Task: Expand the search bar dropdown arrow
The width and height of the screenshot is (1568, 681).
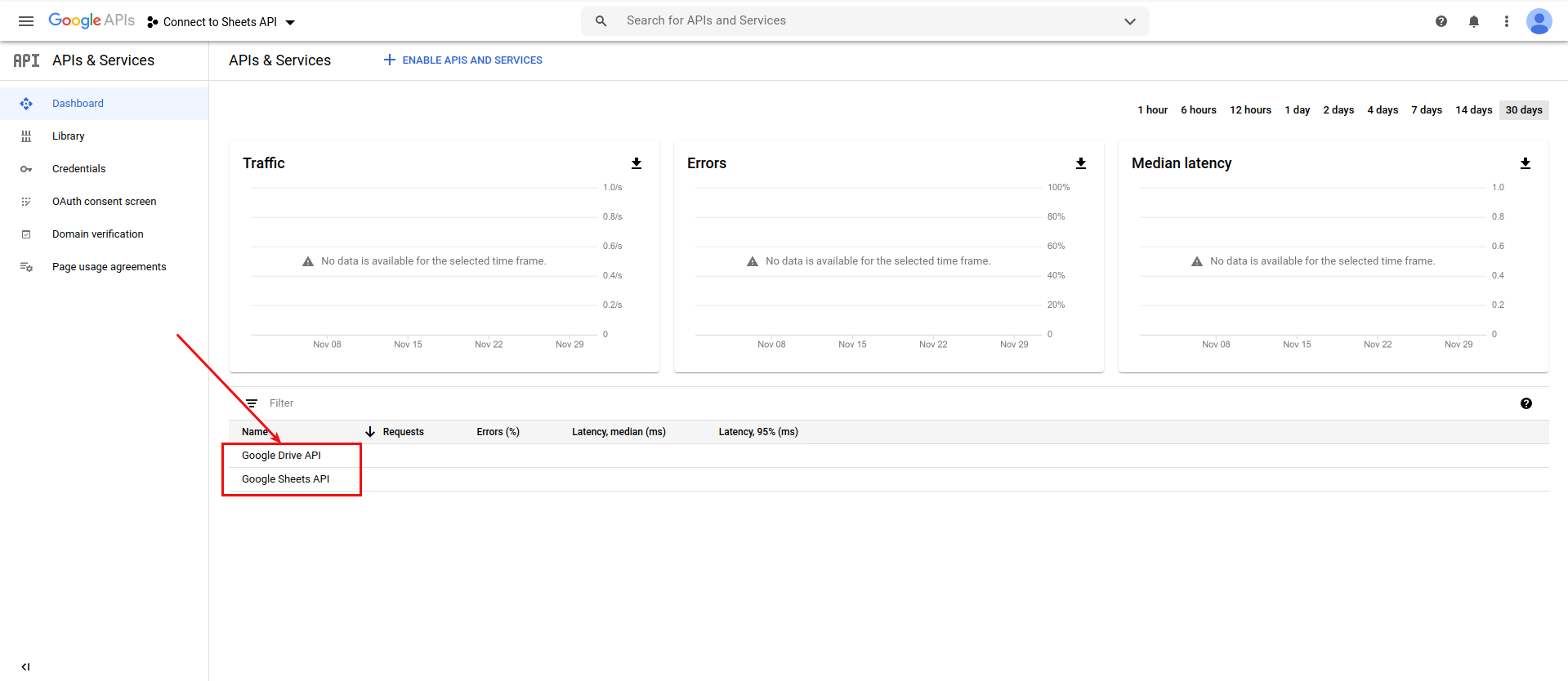Action: pos(1130,21)
